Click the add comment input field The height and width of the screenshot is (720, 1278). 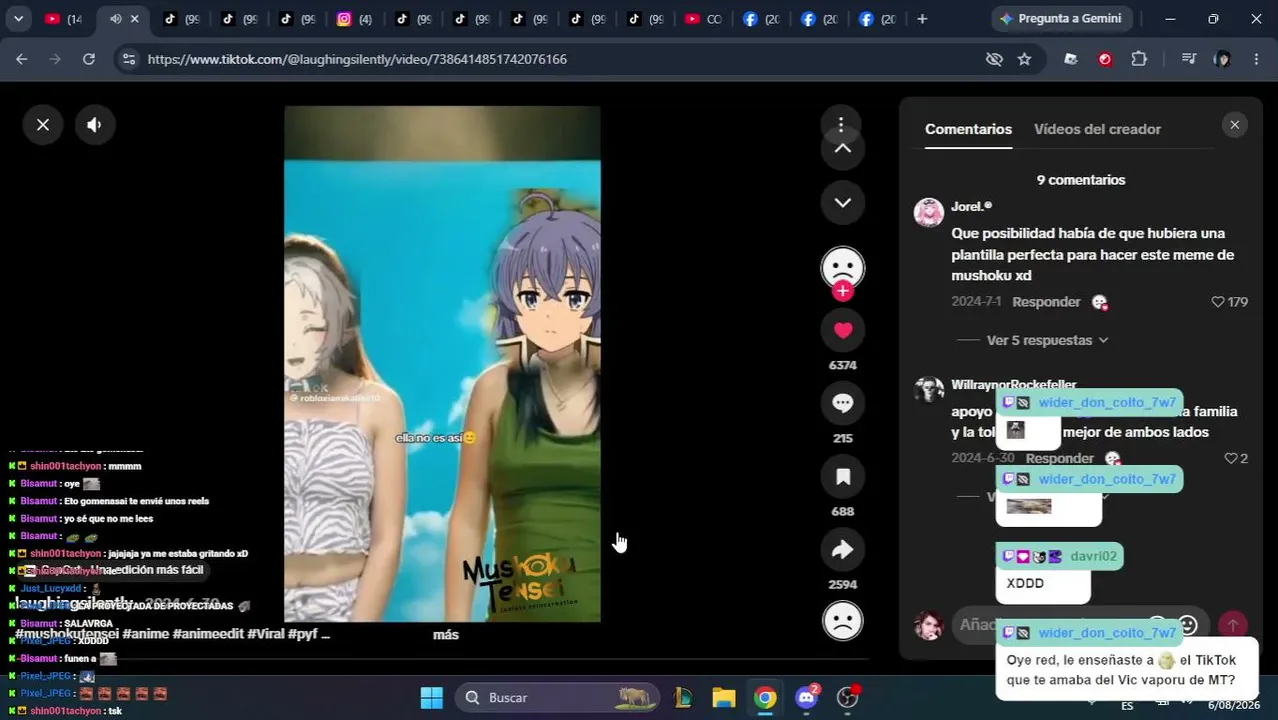[x=1079, y=625]
